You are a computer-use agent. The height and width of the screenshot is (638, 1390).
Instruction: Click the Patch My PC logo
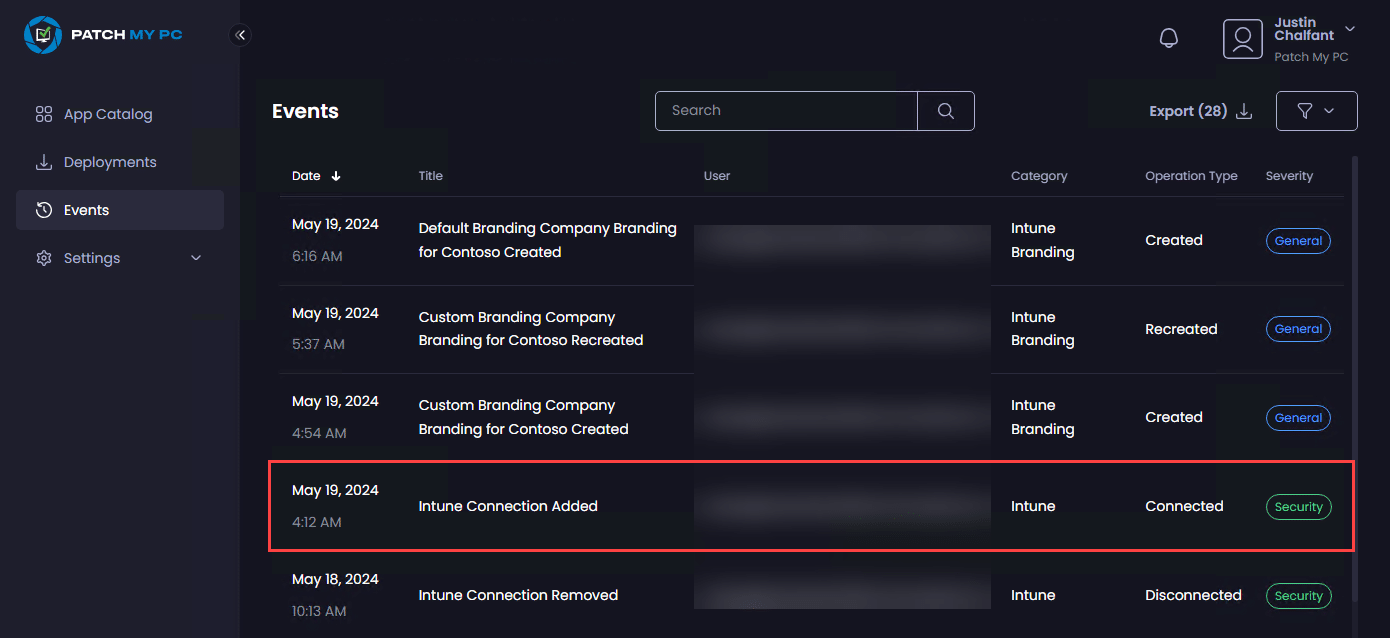click(x=103, y=35)
